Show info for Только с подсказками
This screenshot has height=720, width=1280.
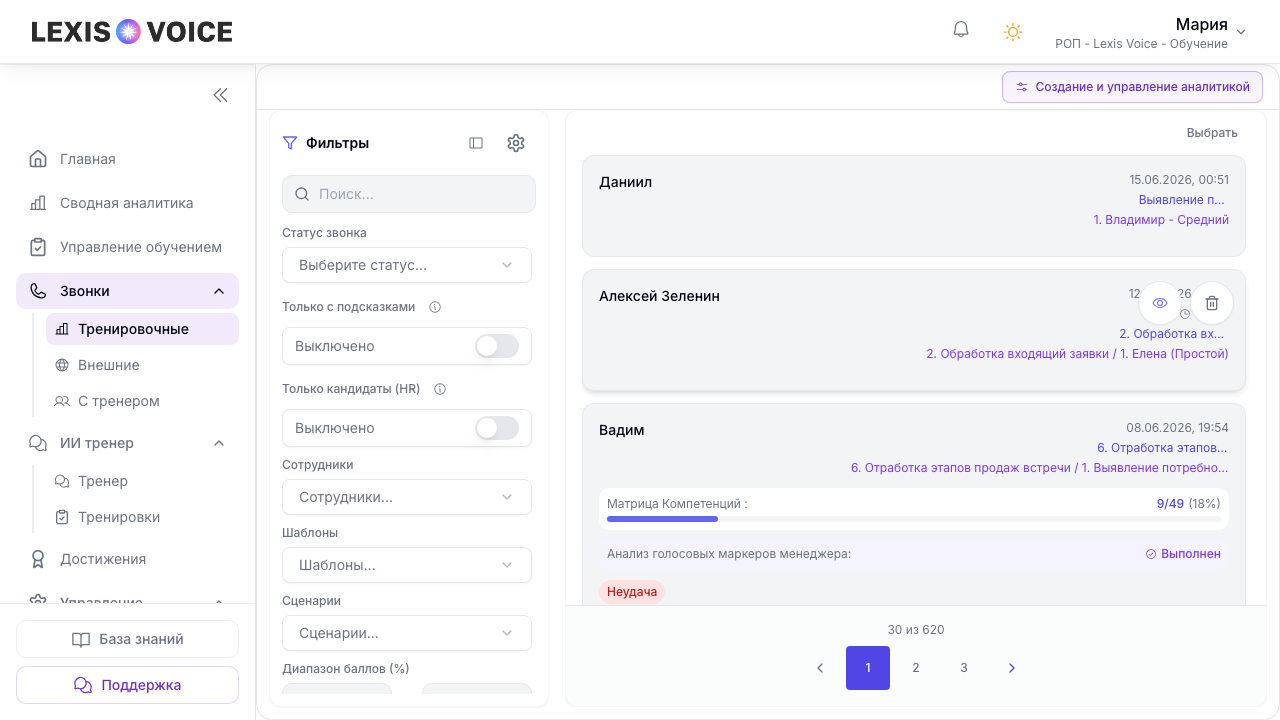435,307
